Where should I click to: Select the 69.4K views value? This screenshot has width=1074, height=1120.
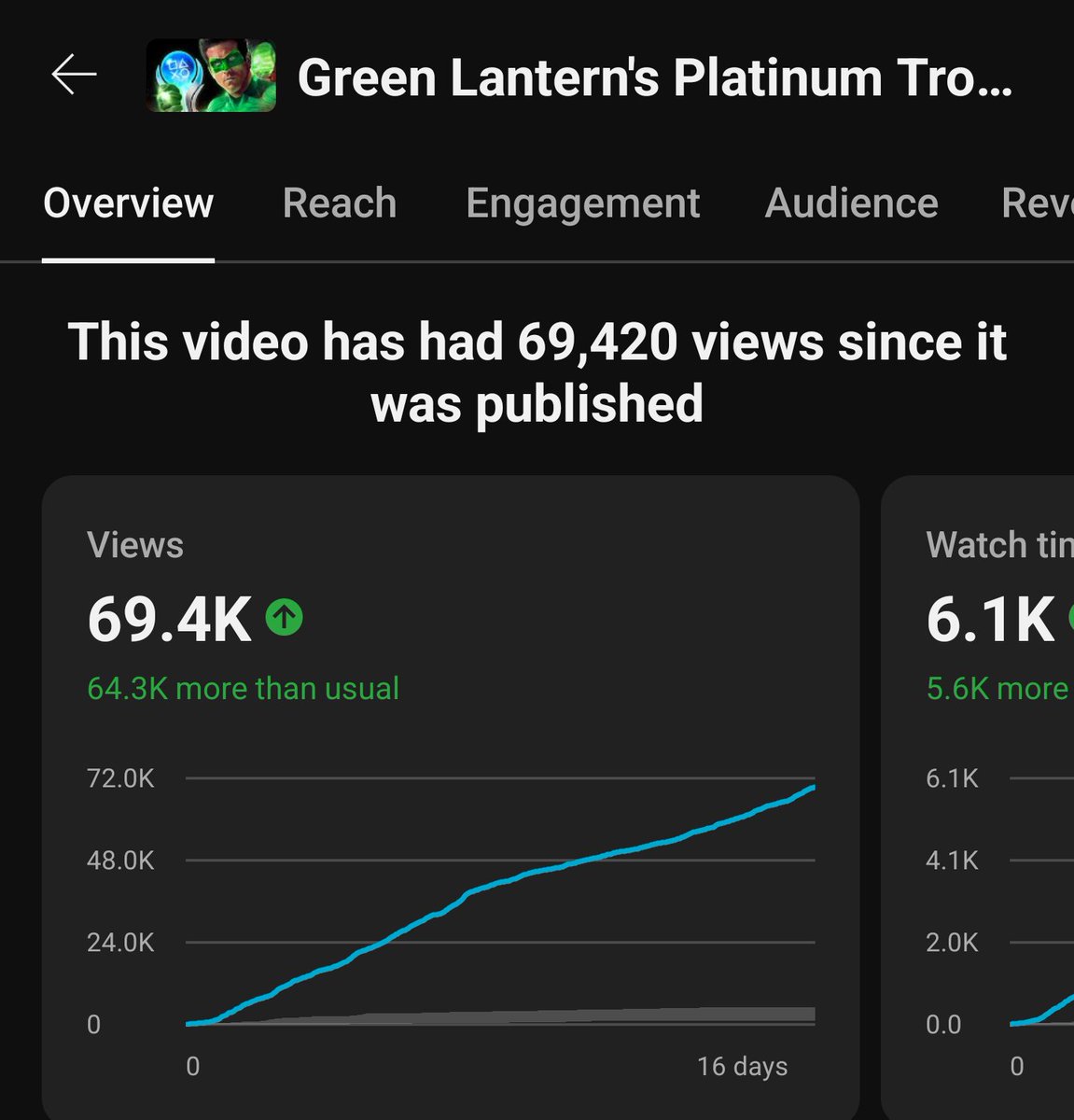169,619
